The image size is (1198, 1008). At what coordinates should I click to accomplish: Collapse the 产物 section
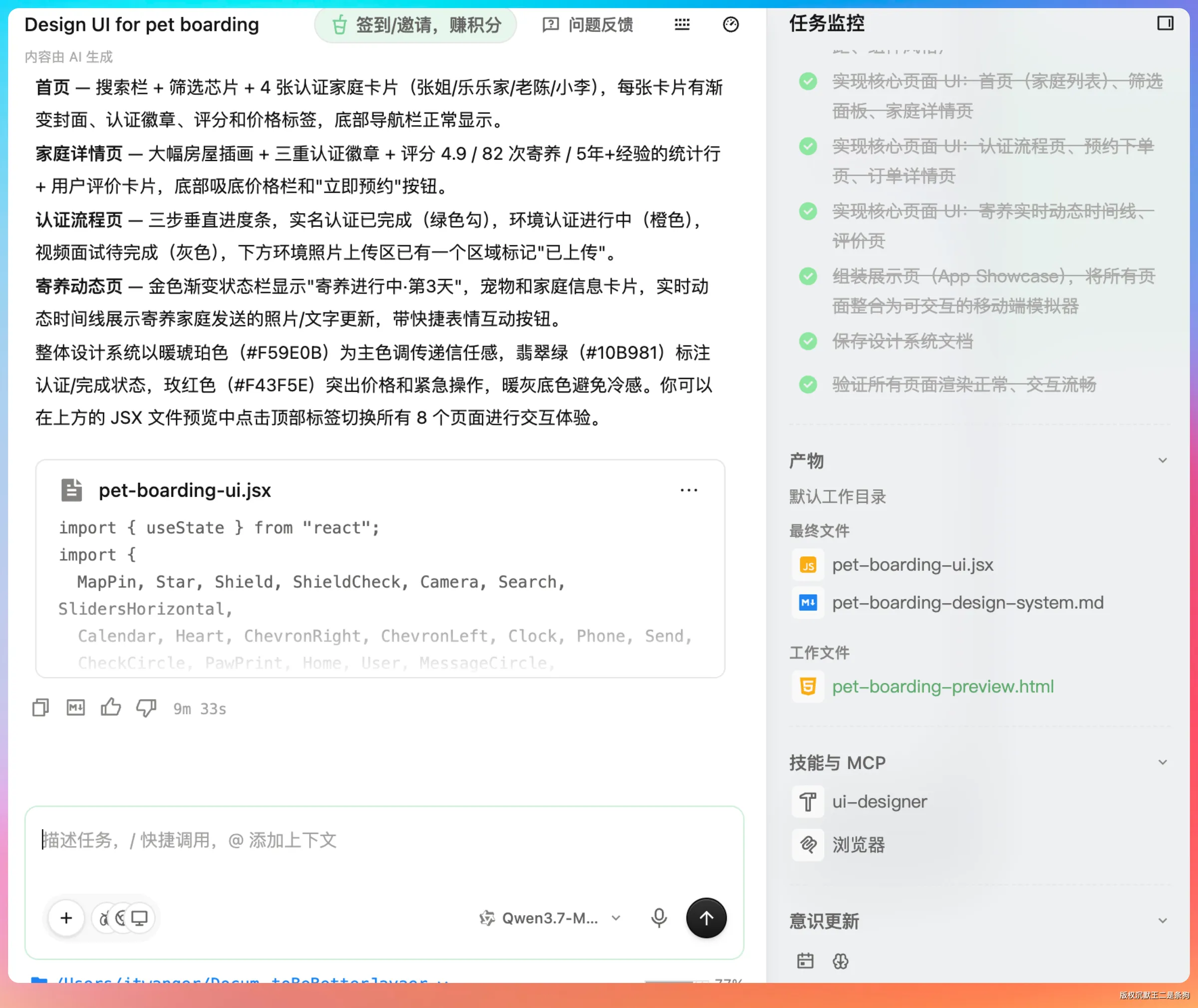pos(1163,460)
